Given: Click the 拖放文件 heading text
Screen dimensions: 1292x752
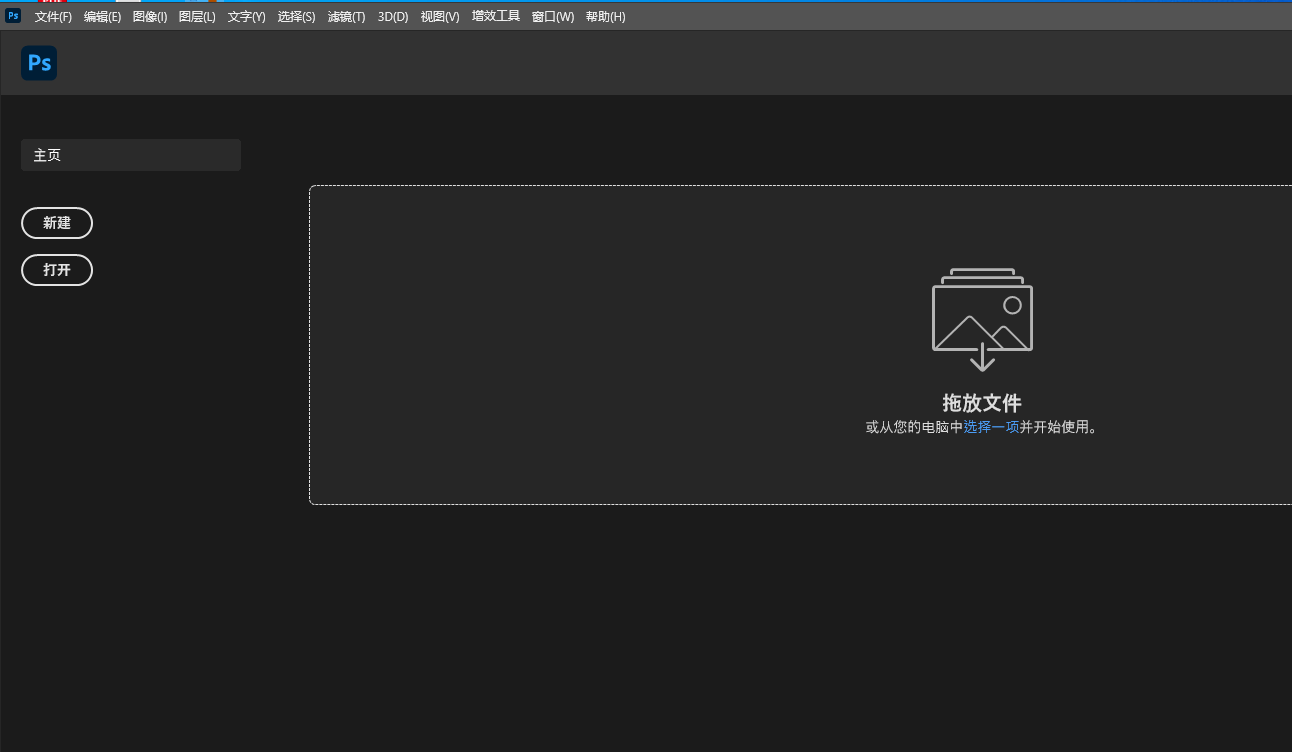Looking at the screenshot, I should 982,403.
